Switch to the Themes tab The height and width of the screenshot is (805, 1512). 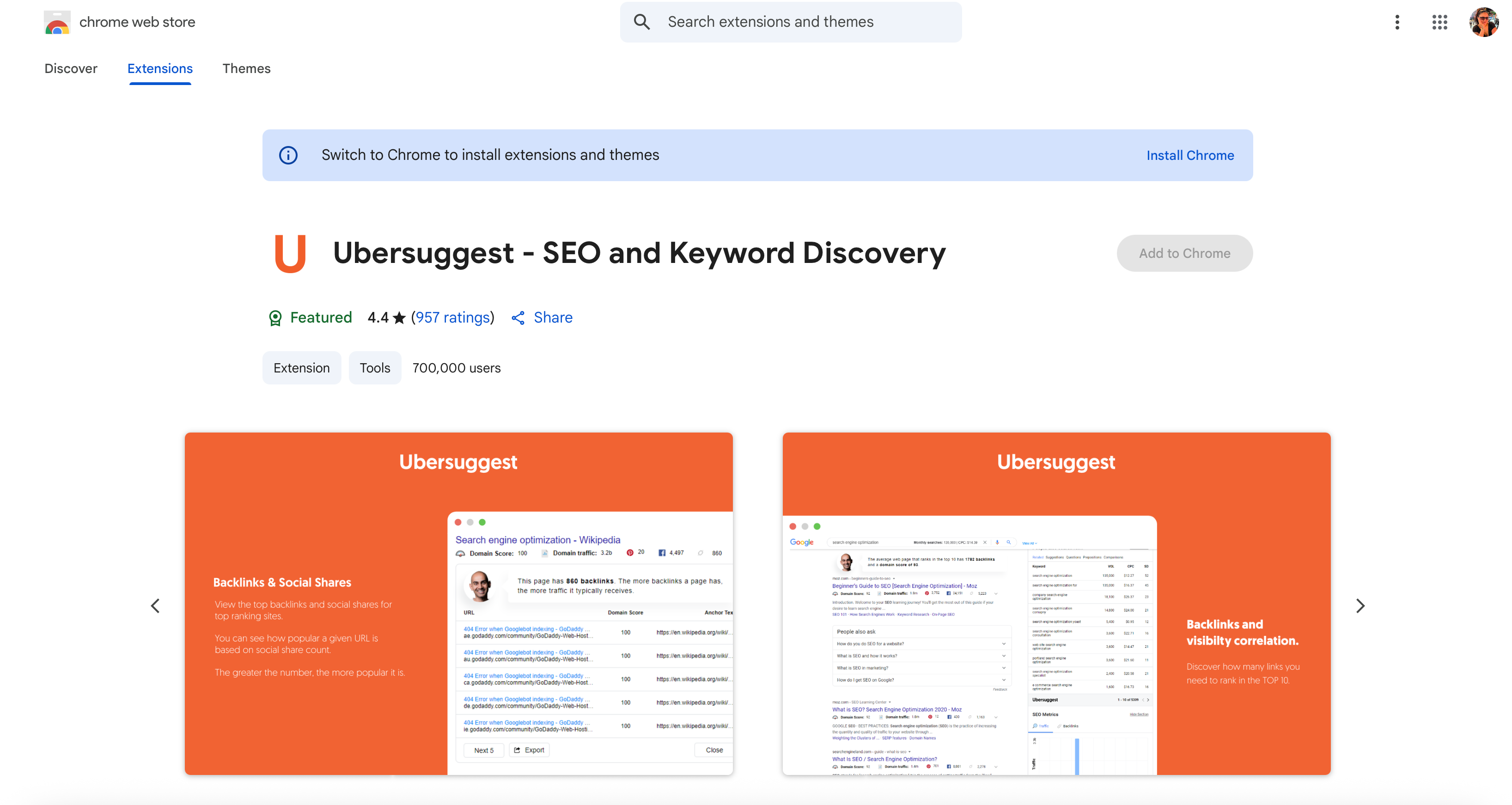[246, 69]
